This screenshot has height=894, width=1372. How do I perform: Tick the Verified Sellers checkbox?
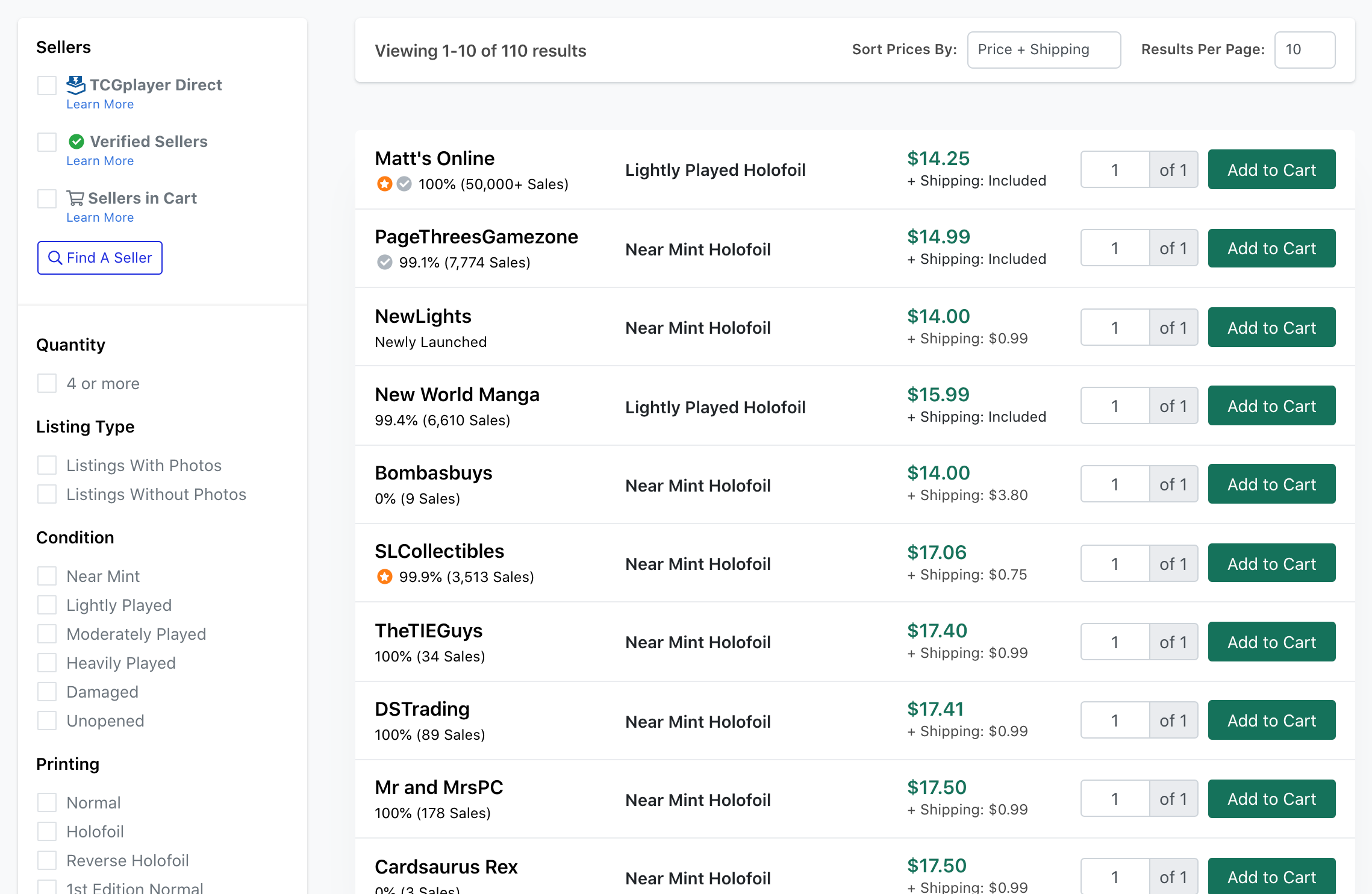[x=47, y=142]
